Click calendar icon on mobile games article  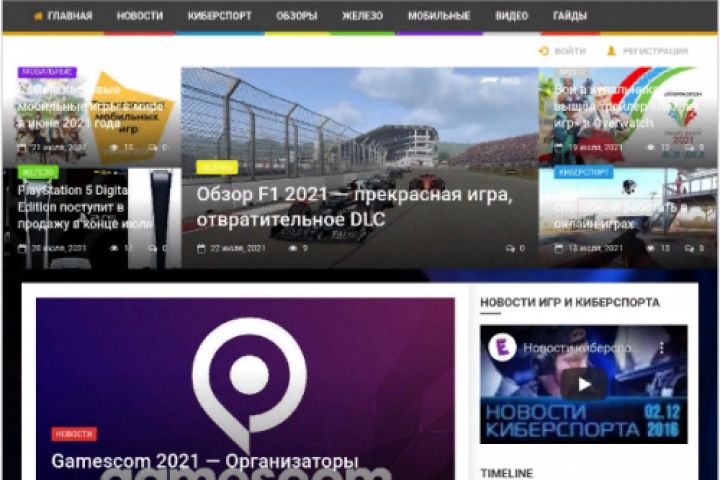22,148
